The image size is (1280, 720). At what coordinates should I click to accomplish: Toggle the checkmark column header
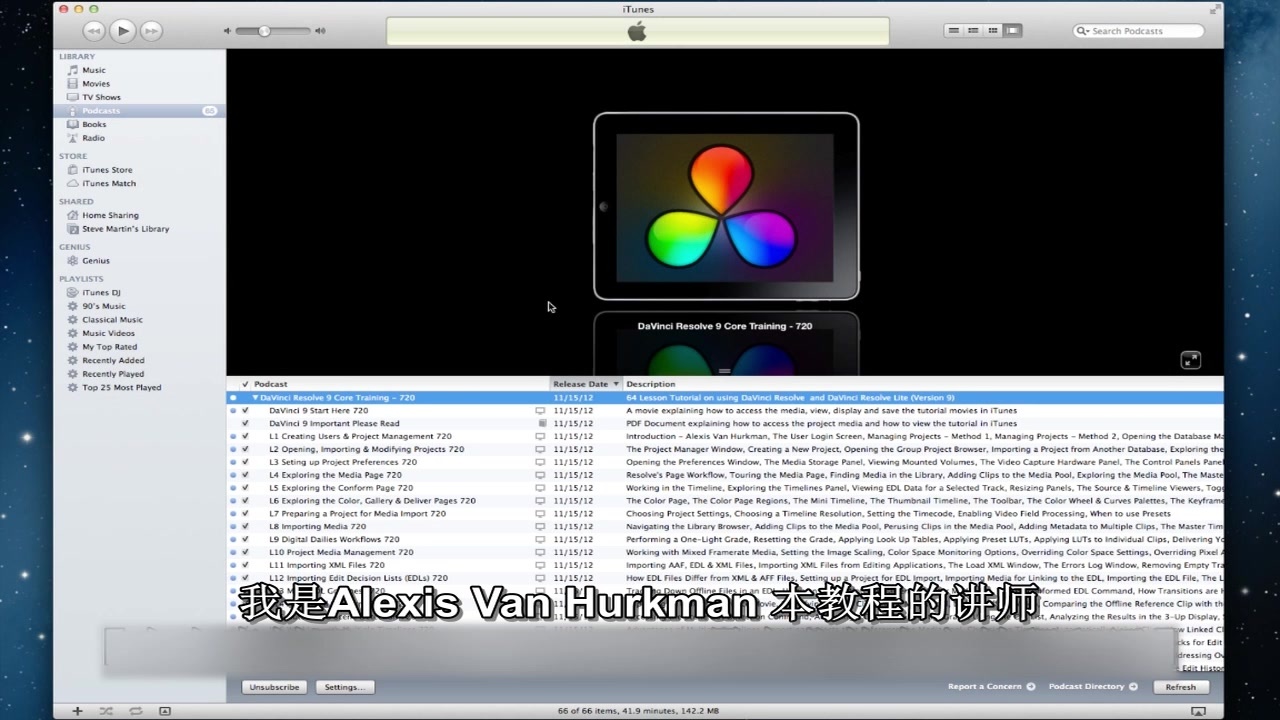(x=245, y=384)
